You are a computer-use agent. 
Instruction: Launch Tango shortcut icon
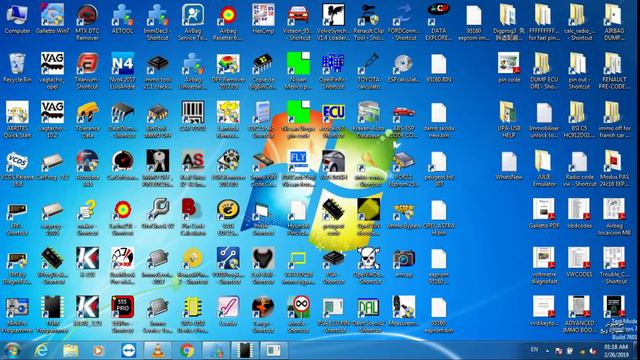tap(263, 314)
